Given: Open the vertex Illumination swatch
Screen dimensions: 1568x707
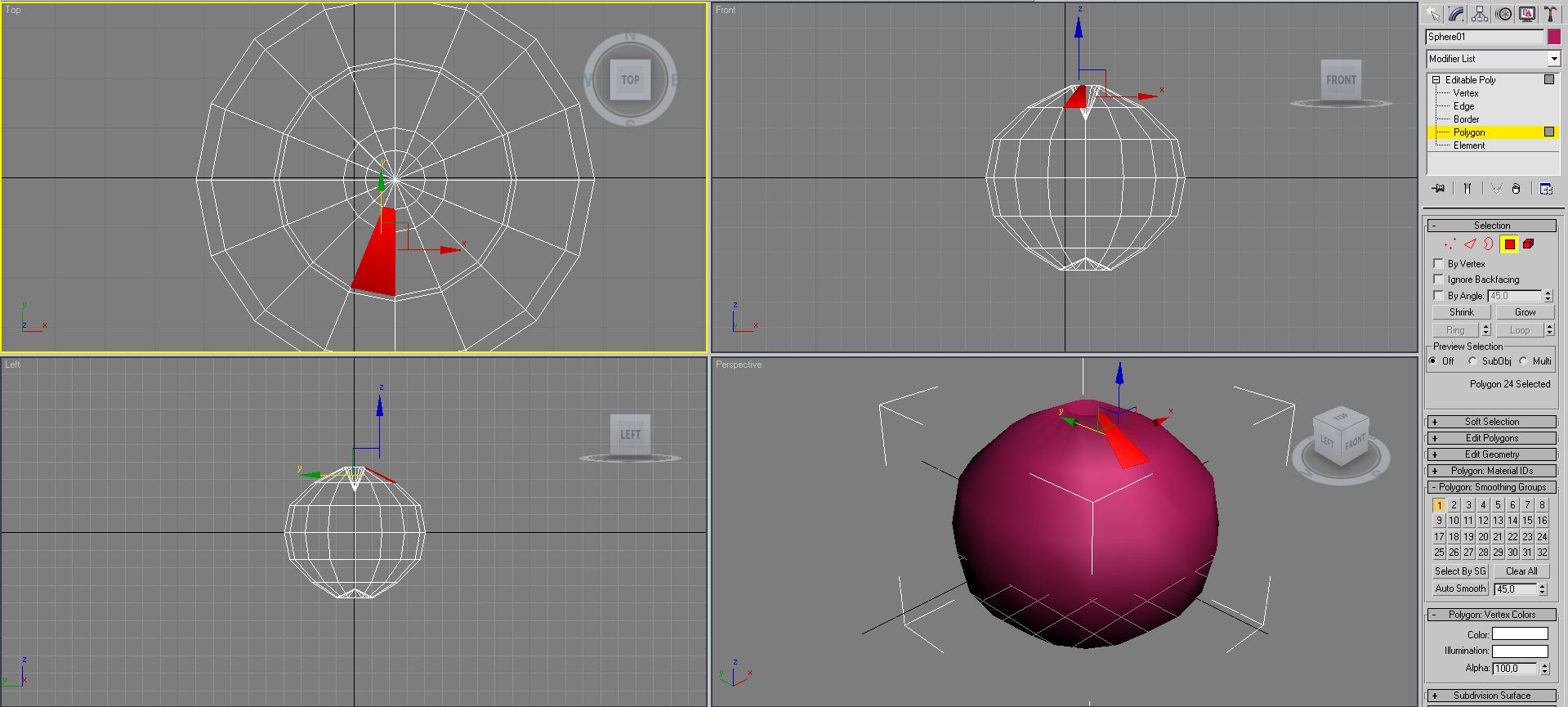Looking at the screenshot, I should pos(1520,651).
